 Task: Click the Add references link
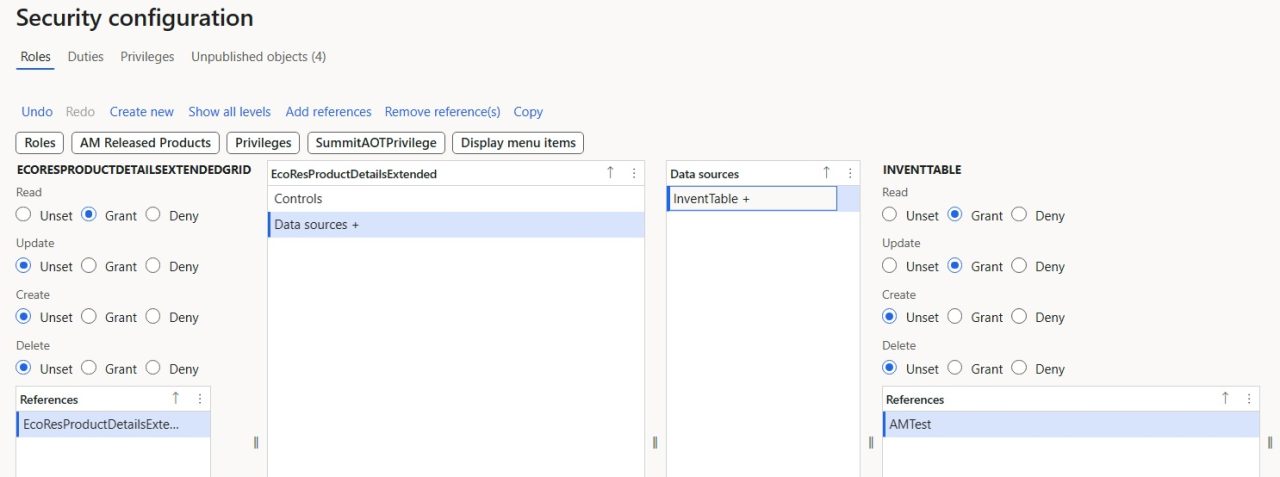(328, 112)
